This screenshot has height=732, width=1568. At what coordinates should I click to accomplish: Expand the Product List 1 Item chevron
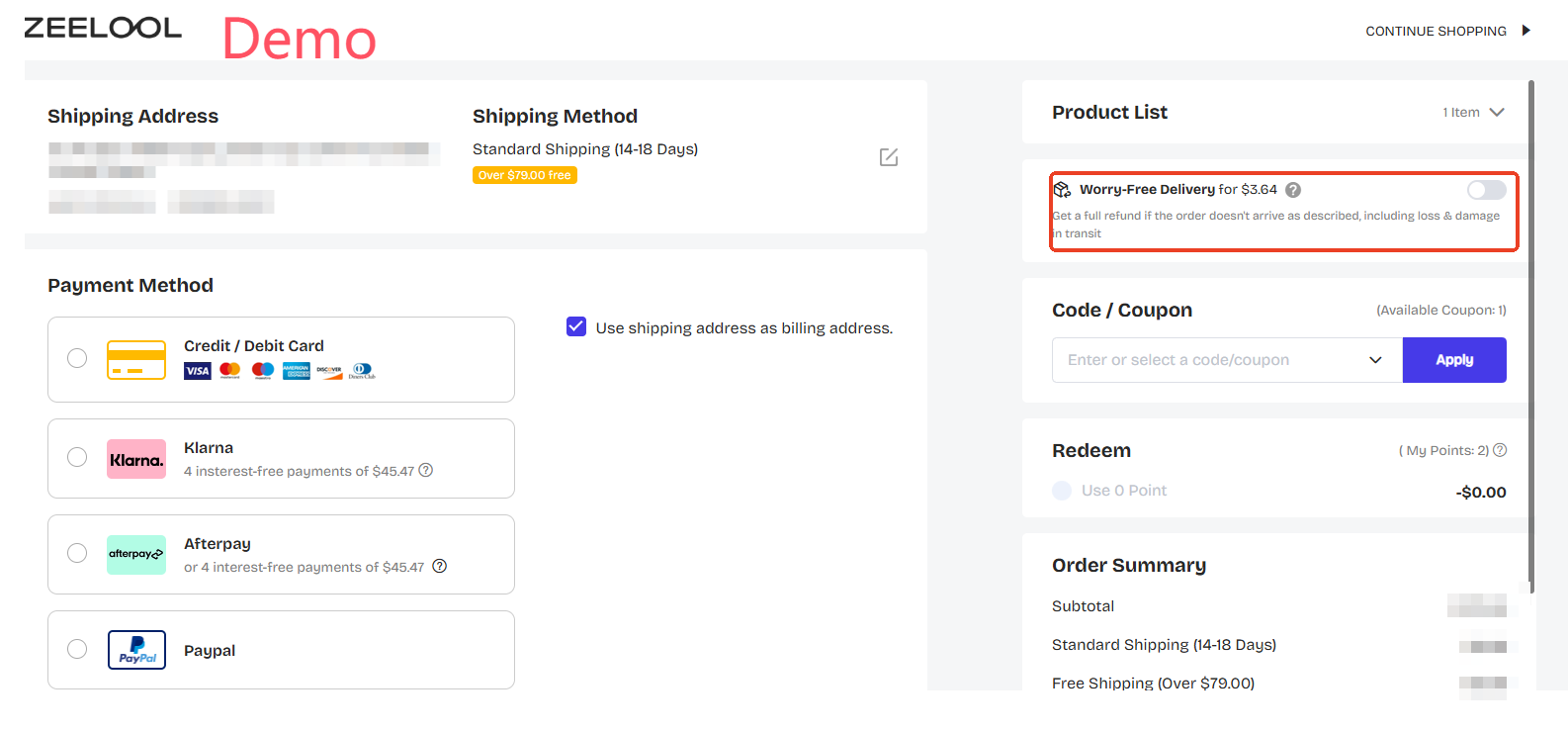[x=1497, y=113]
